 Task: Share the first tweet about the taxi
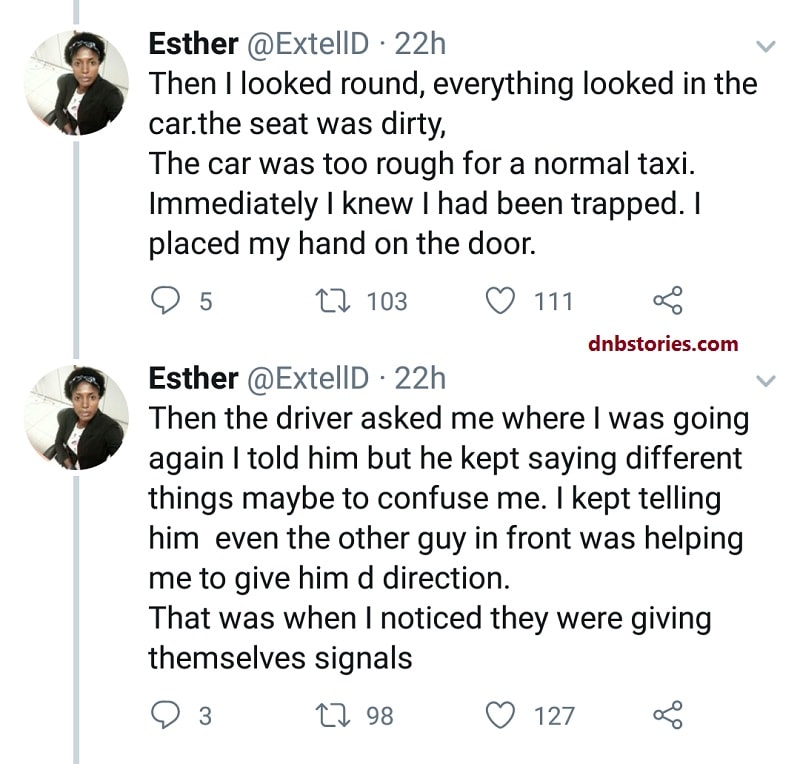pos(667,300)
